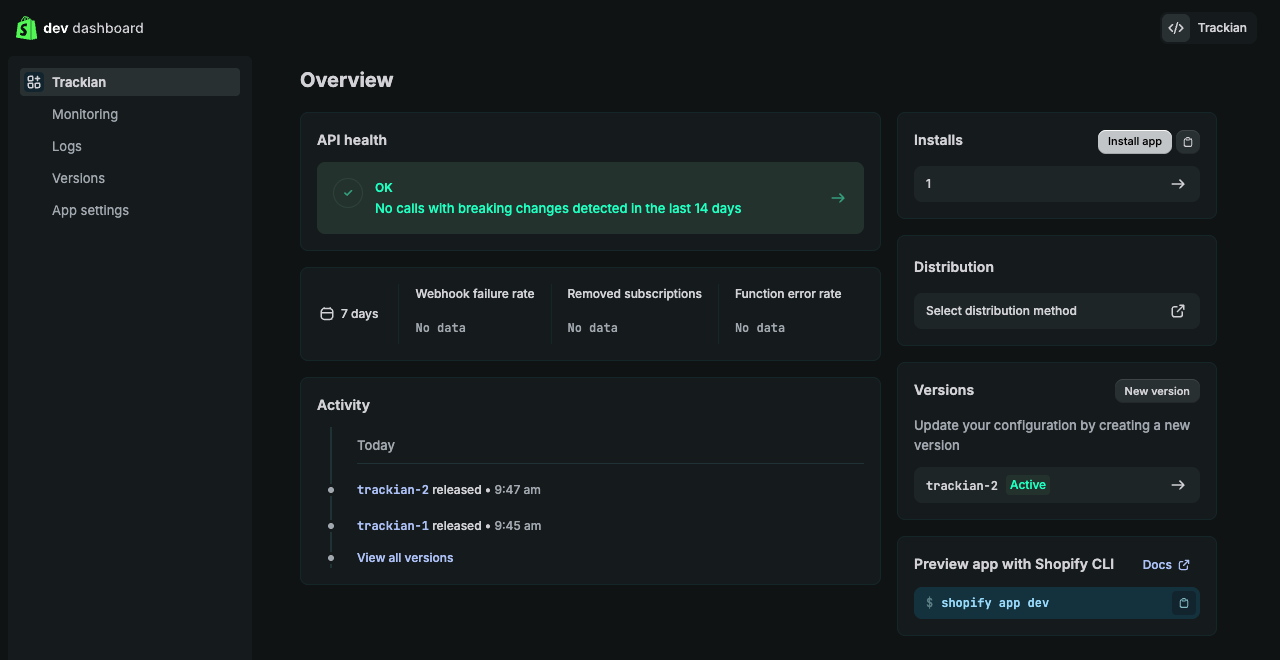Open the Trackian button at top right
1280x660 pixels.
point(1209,28)
